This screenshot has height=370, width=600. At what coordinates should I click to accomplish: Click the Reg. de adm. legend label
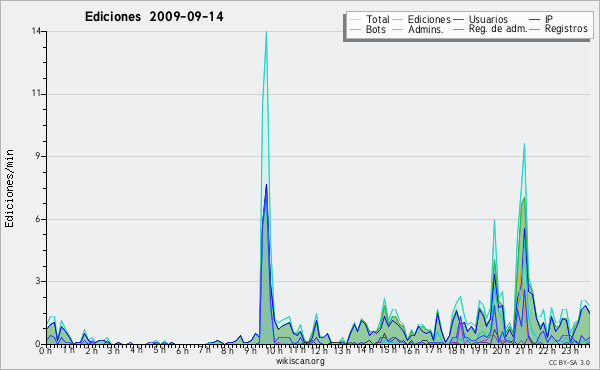[x=498, y=29]
